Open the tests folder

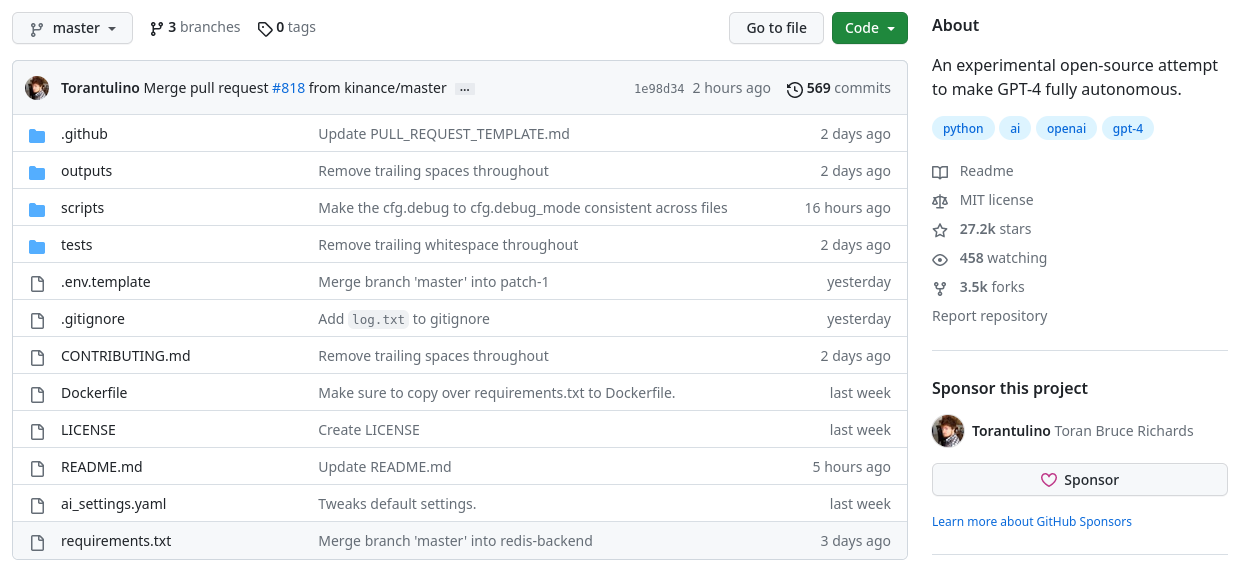[x=77, y=245]
